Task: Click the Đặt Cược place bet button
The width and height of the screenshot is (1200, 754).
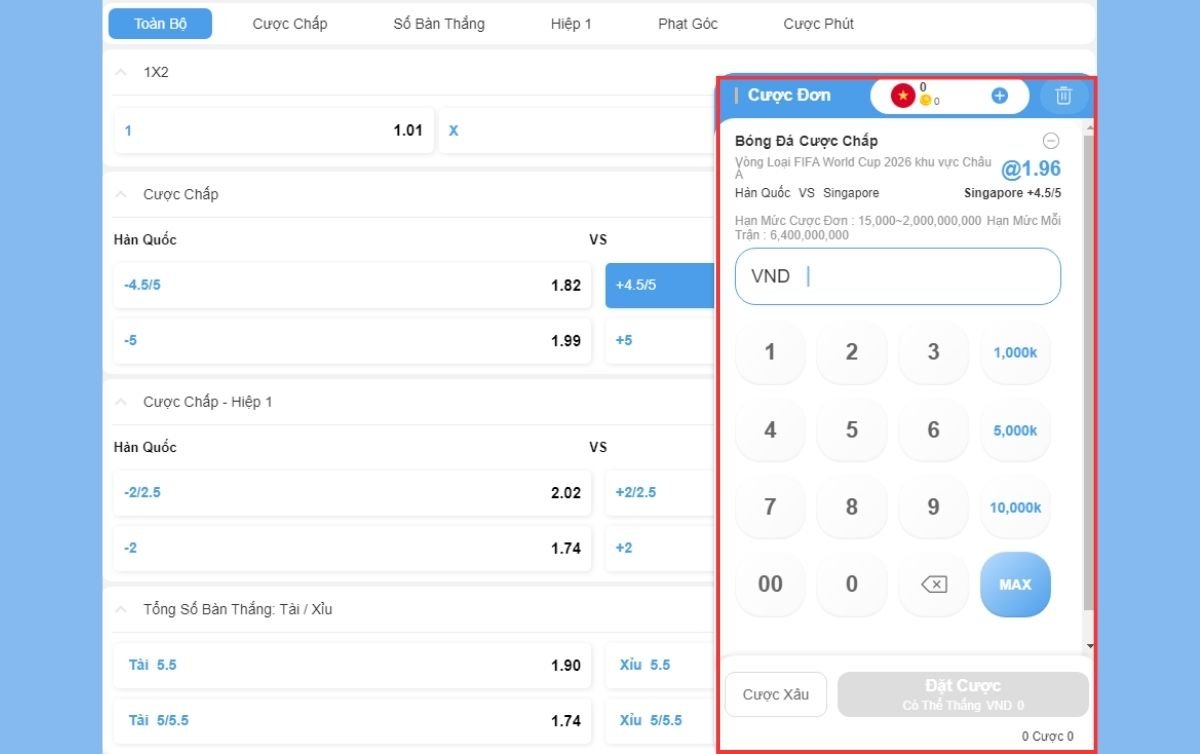Action: [x=963, y=694]
